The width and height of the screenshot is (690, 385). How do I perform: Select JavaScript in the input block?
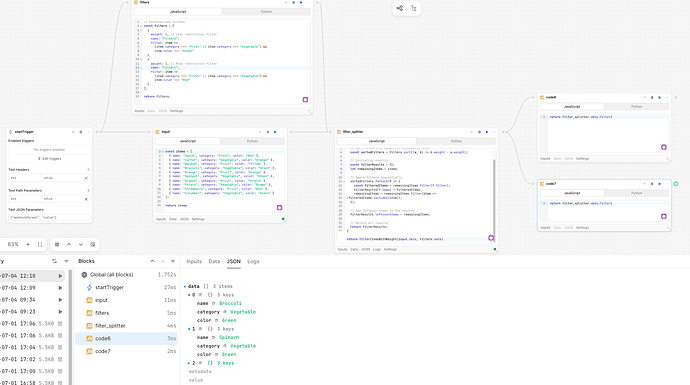(x=188, y=141)
